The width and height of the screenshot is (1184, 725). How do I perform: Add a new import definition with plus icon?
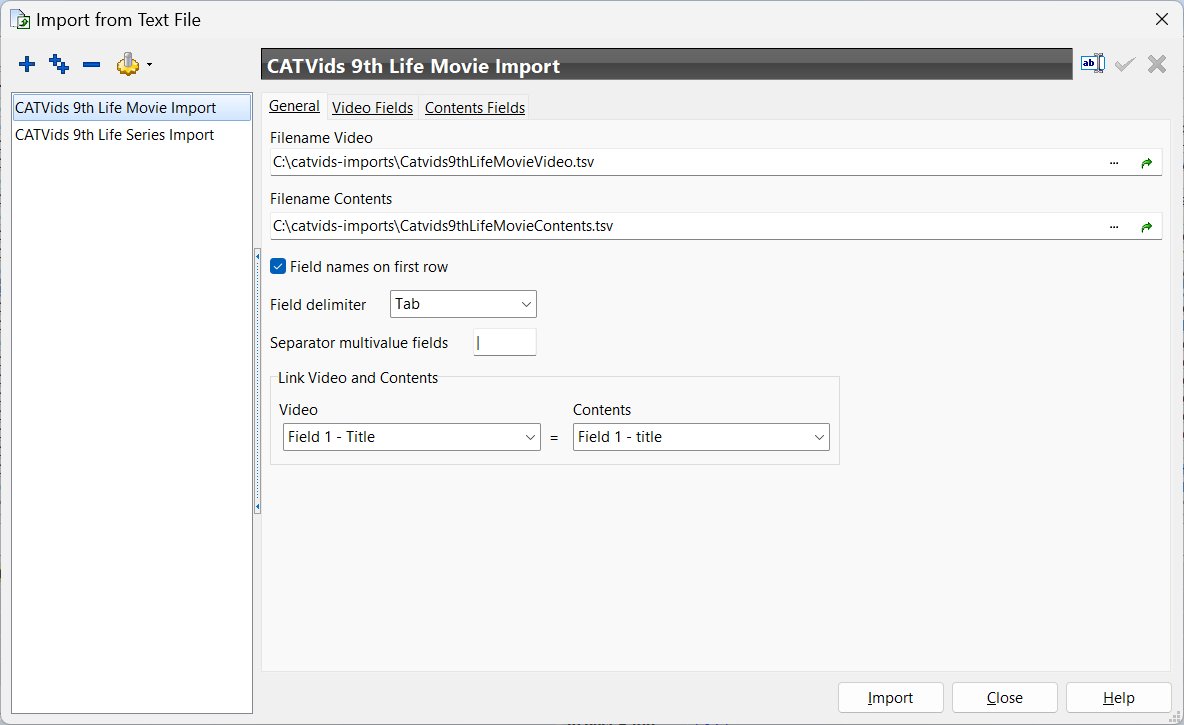27,65
